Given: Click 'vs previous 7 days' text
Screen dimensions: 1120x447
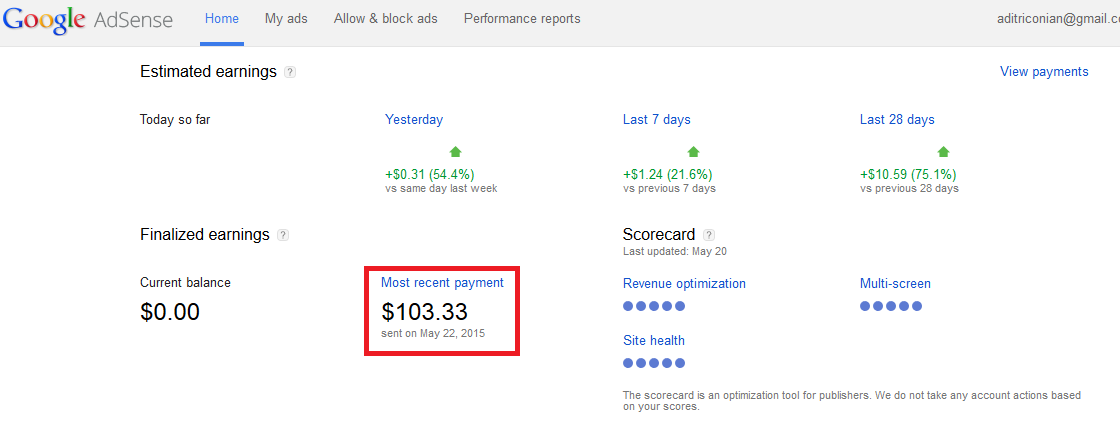Looking at the screenshot, I should (x=669, y=189).
